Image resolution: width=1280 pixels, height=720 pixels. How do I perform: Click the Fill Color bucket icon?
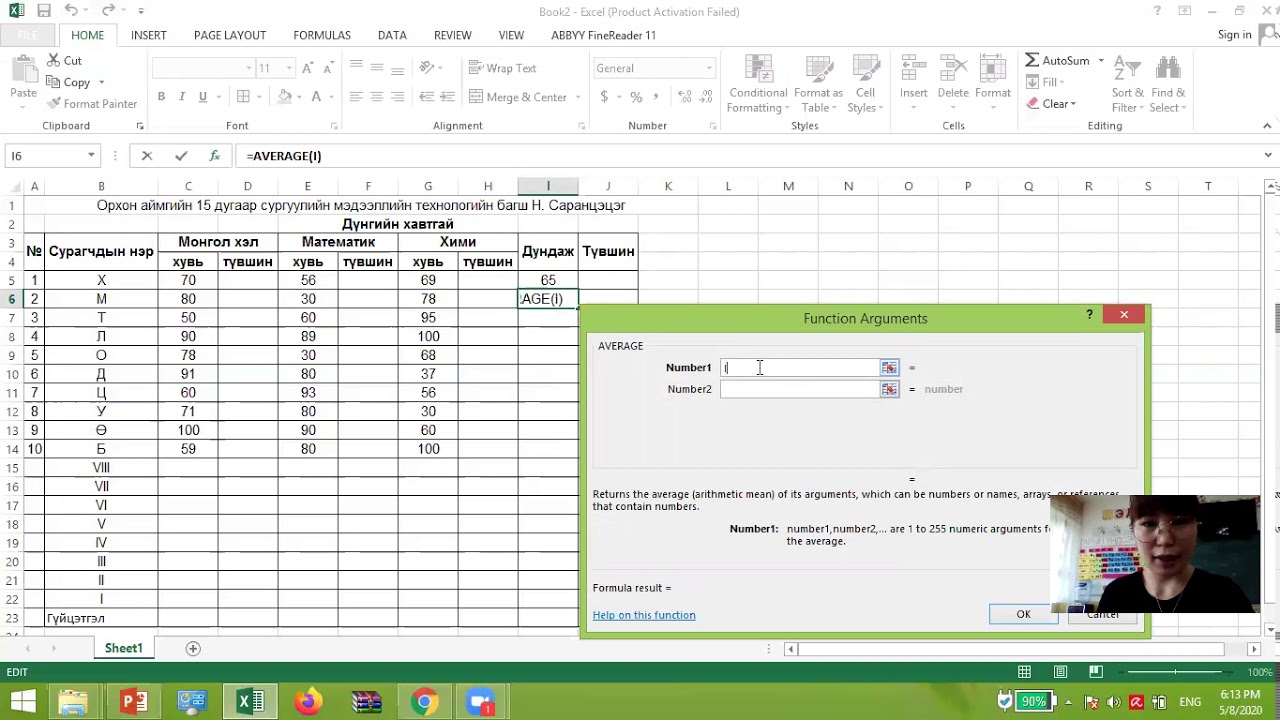(285, 97)
